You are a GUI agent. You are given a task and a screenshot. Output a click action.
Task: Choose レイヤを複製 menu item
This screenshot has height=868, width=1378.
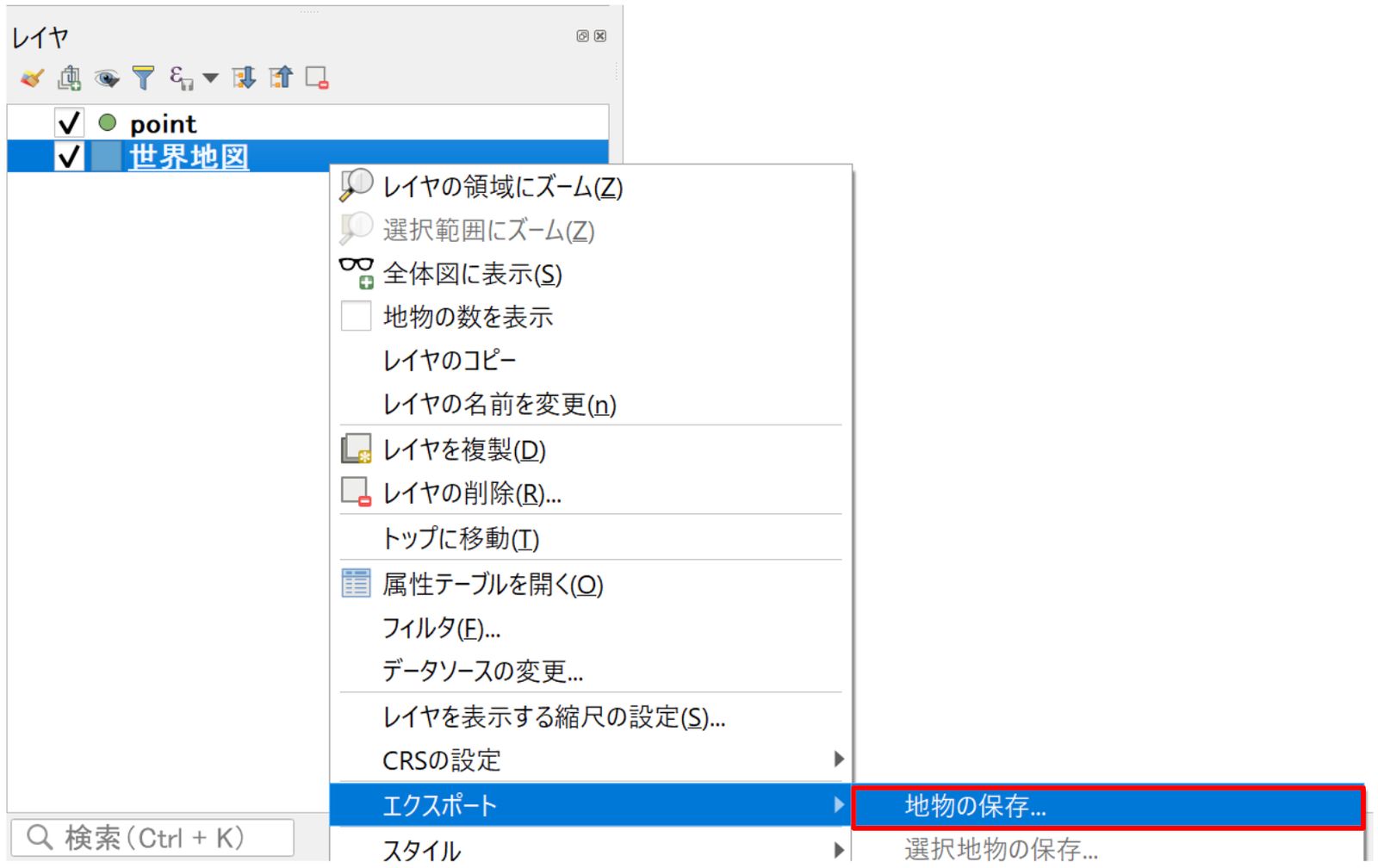pos(591,449)
